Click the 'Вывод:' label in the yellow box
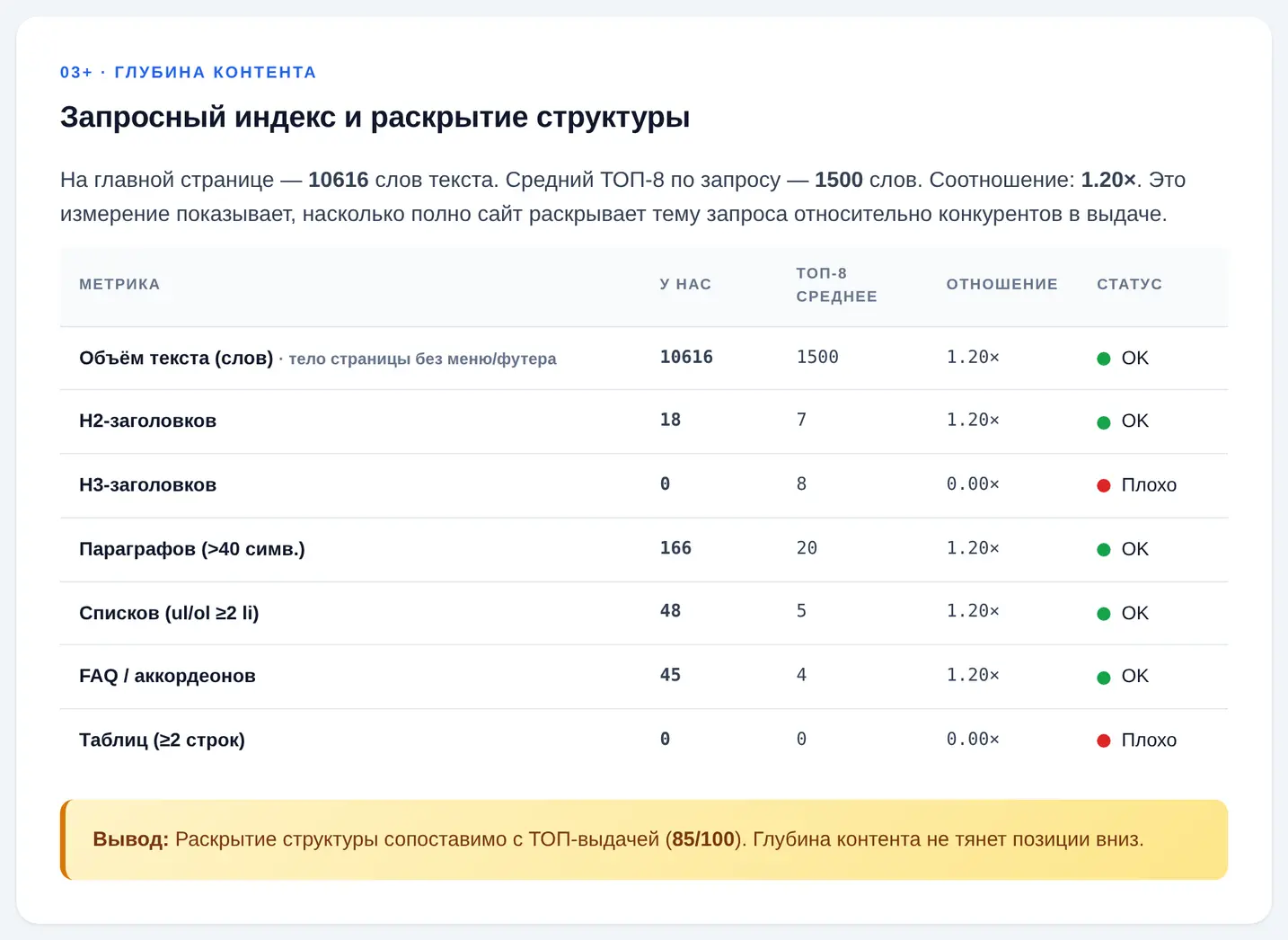1288x940 pixels. [130, 839]
